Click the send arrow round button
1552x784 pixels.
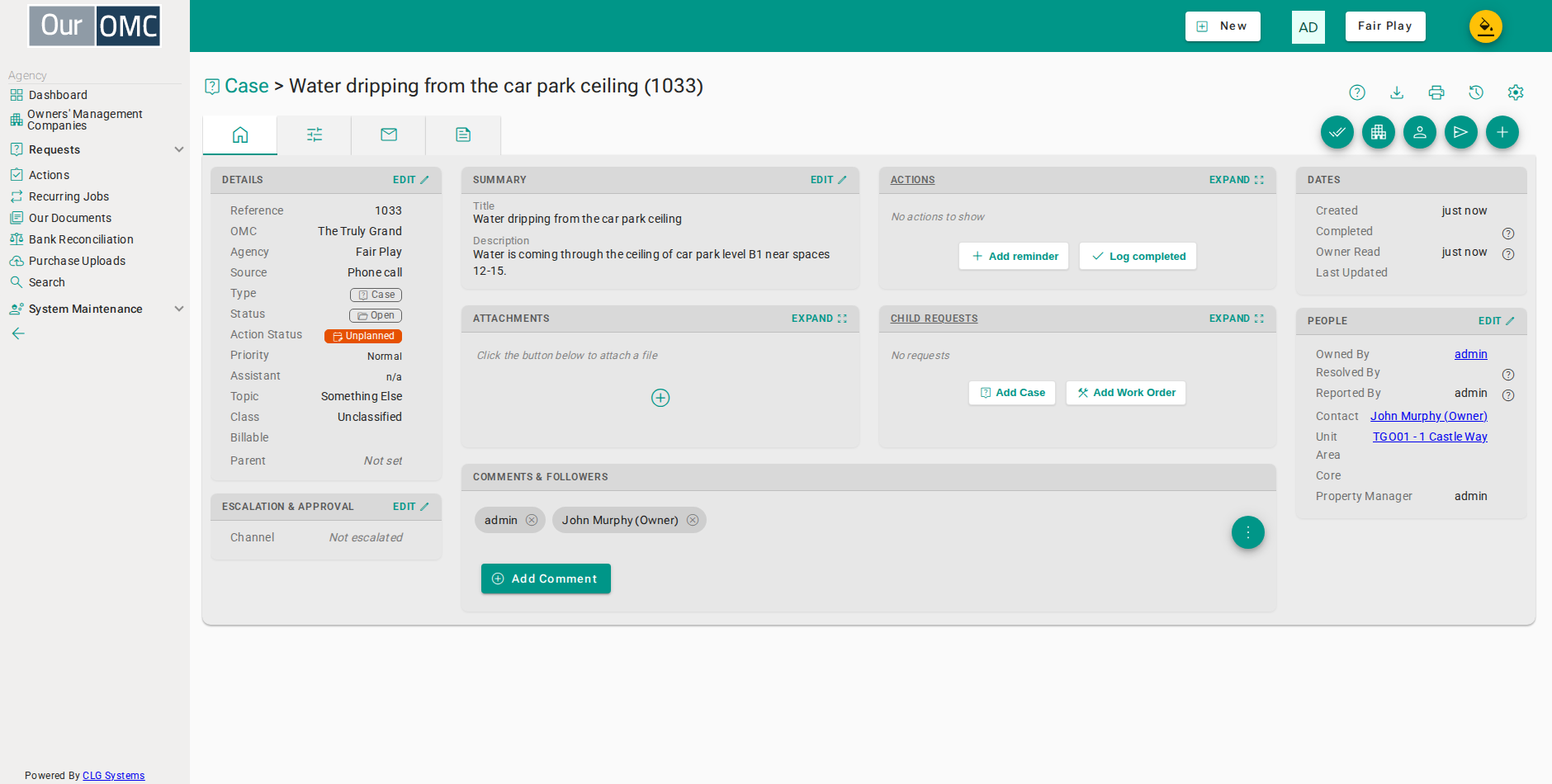tap(1461, 132)
